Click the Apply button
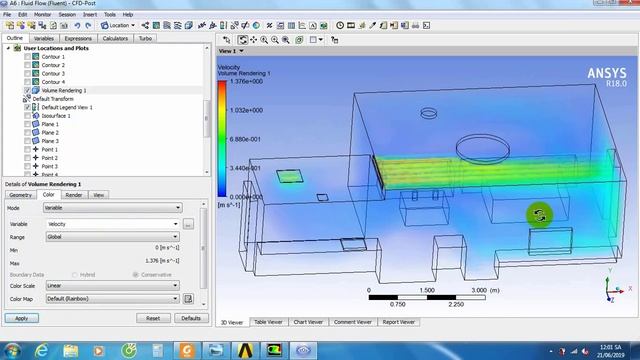Viewport: 640px width, 360px height. tap(22, 318)
